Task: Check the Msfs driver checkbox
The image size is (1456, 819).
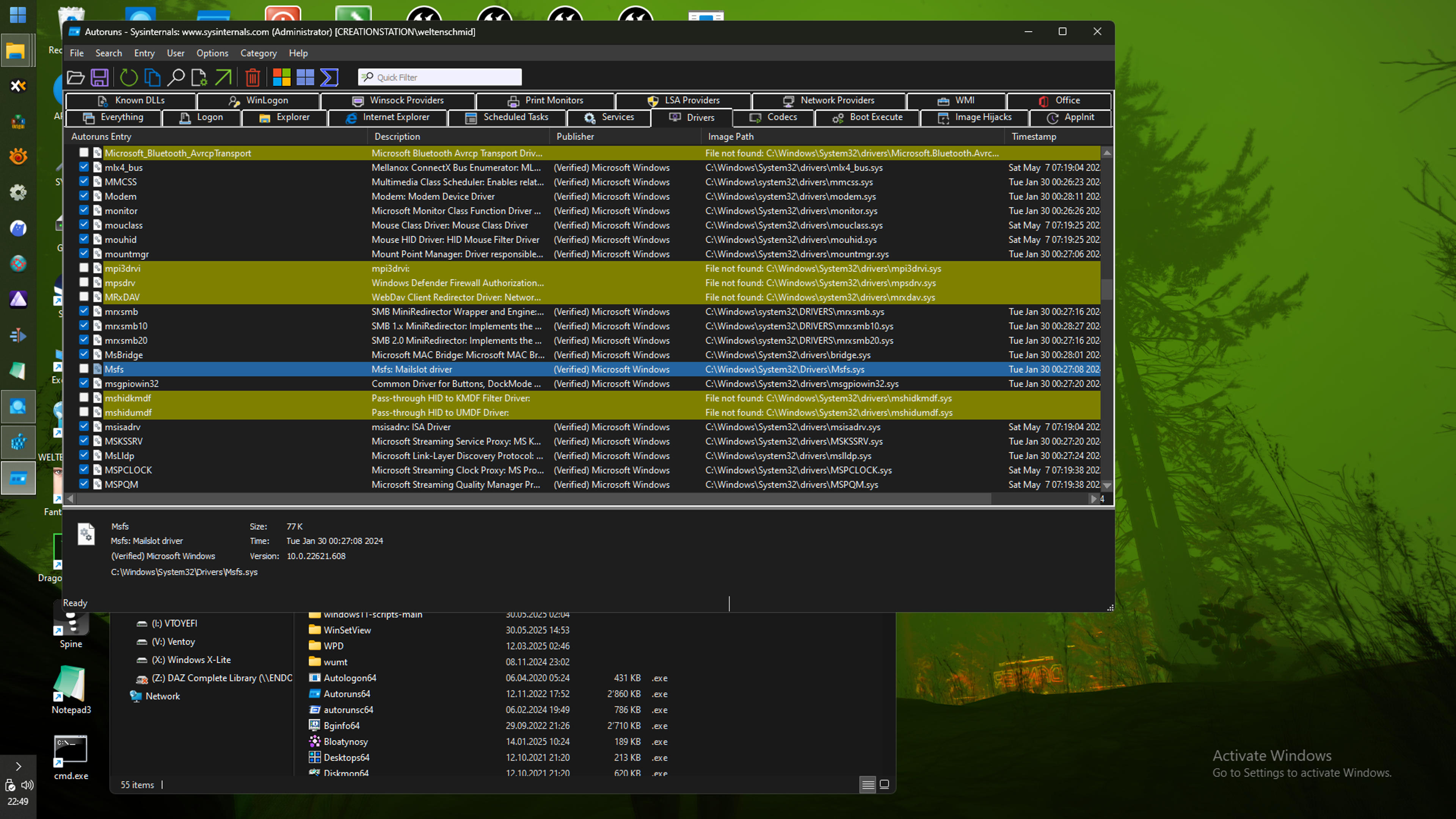Action: 84,369
